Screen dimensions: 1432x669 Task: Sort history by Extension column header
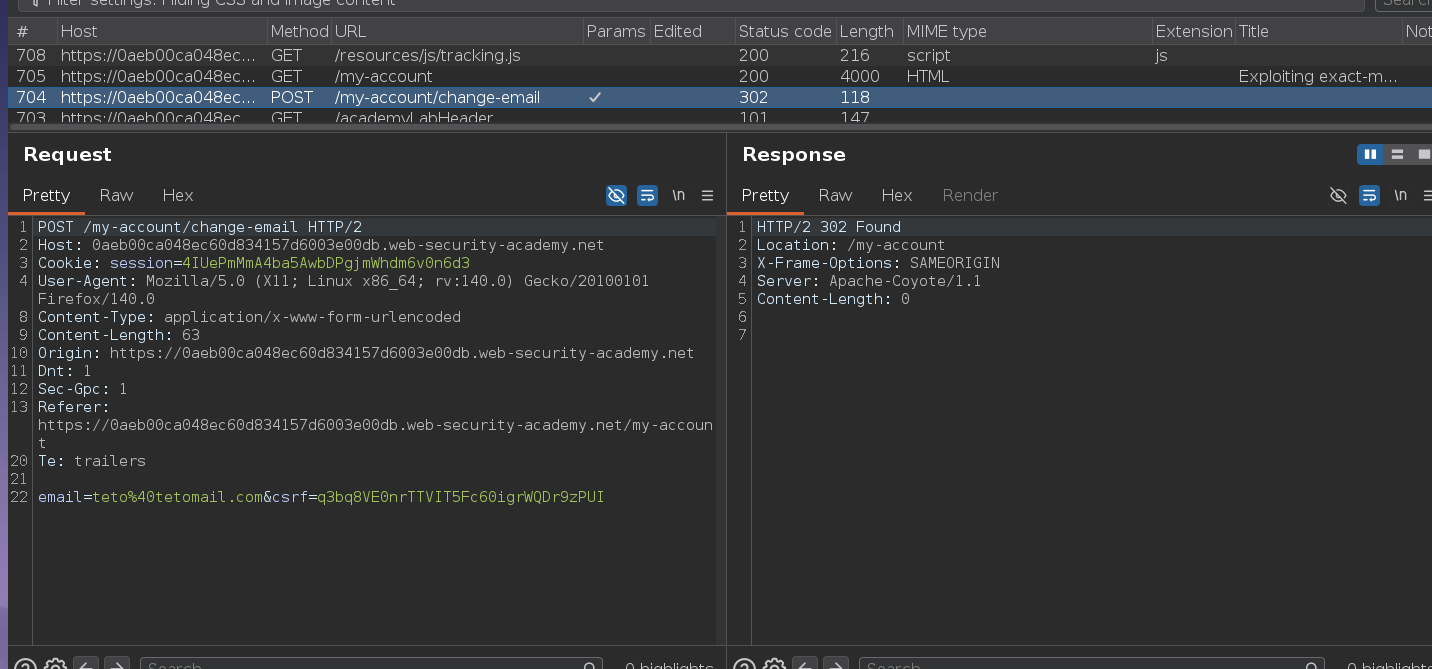(1193, 31)
